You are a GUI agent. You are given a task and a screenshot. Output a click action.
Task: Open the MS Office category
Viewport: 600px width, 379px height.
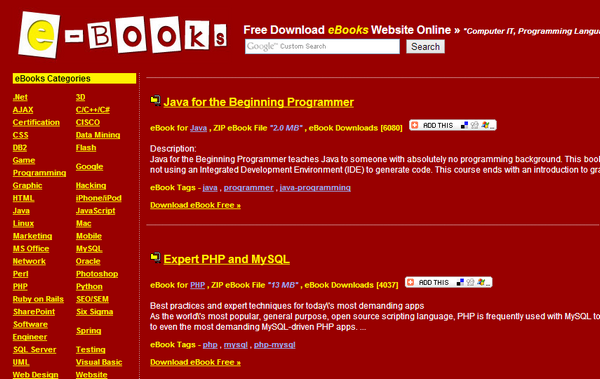(x=31, y=249)
